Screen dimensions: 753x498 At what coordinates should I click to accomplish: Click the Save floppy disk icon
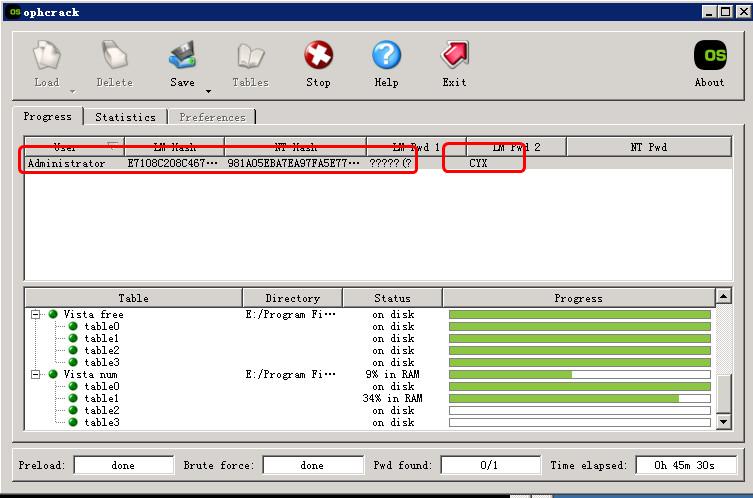pyautogui.click(x=182, y=55)
